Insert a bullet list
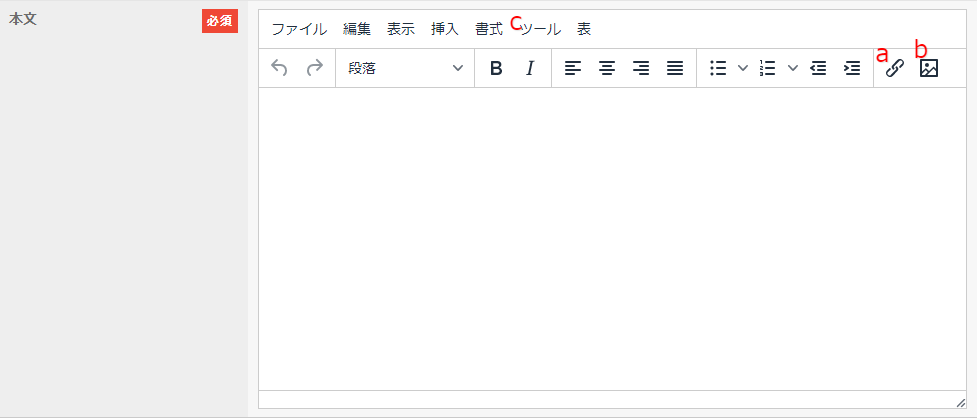The image size is (977, 418). (x=717, y=68)
